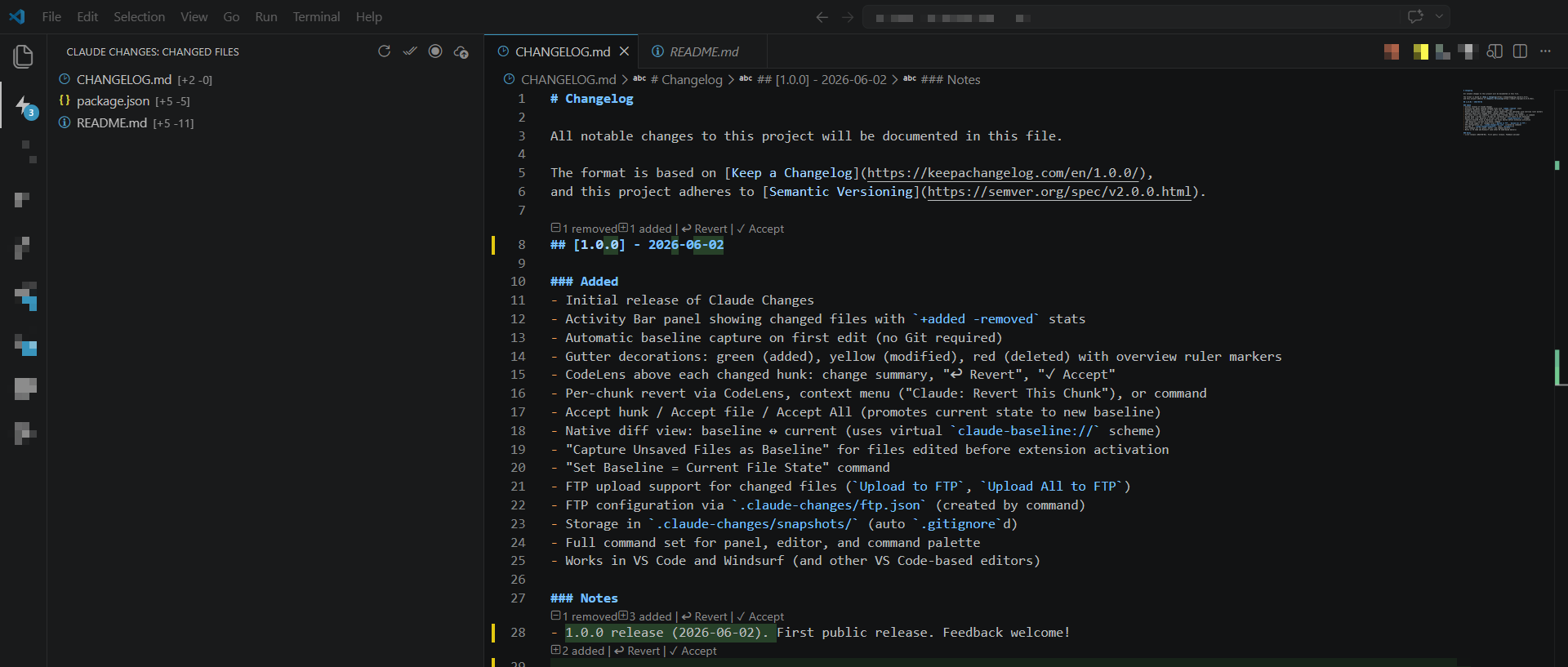Screen dimensions: 1568x667
Task: Accept the hunk above line 28
Action: click(760, 616)
